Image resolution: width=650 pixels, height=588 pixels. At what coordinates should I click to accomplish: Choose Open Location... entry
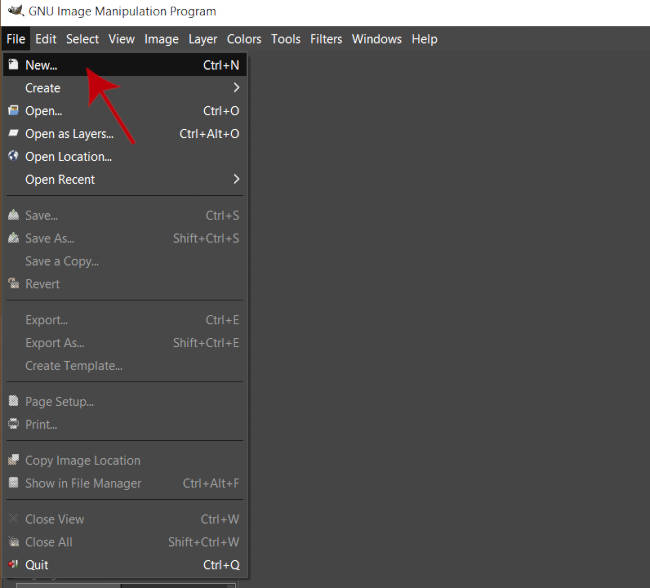[125, 156]
